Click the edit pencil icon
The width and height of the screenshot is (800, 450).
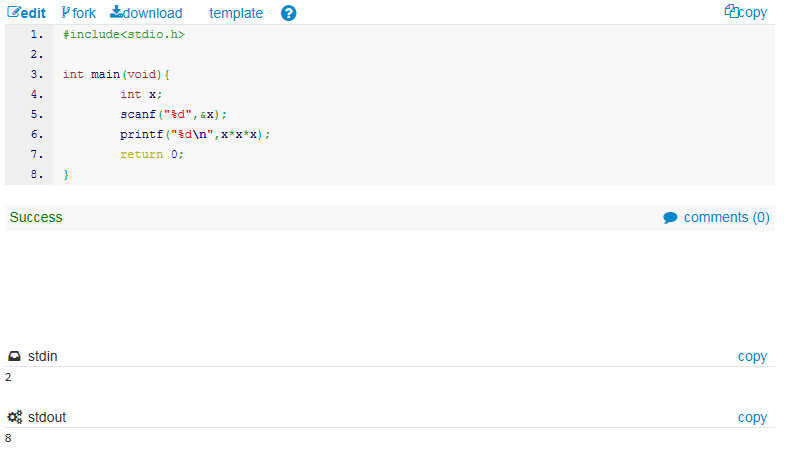[15, 13]
